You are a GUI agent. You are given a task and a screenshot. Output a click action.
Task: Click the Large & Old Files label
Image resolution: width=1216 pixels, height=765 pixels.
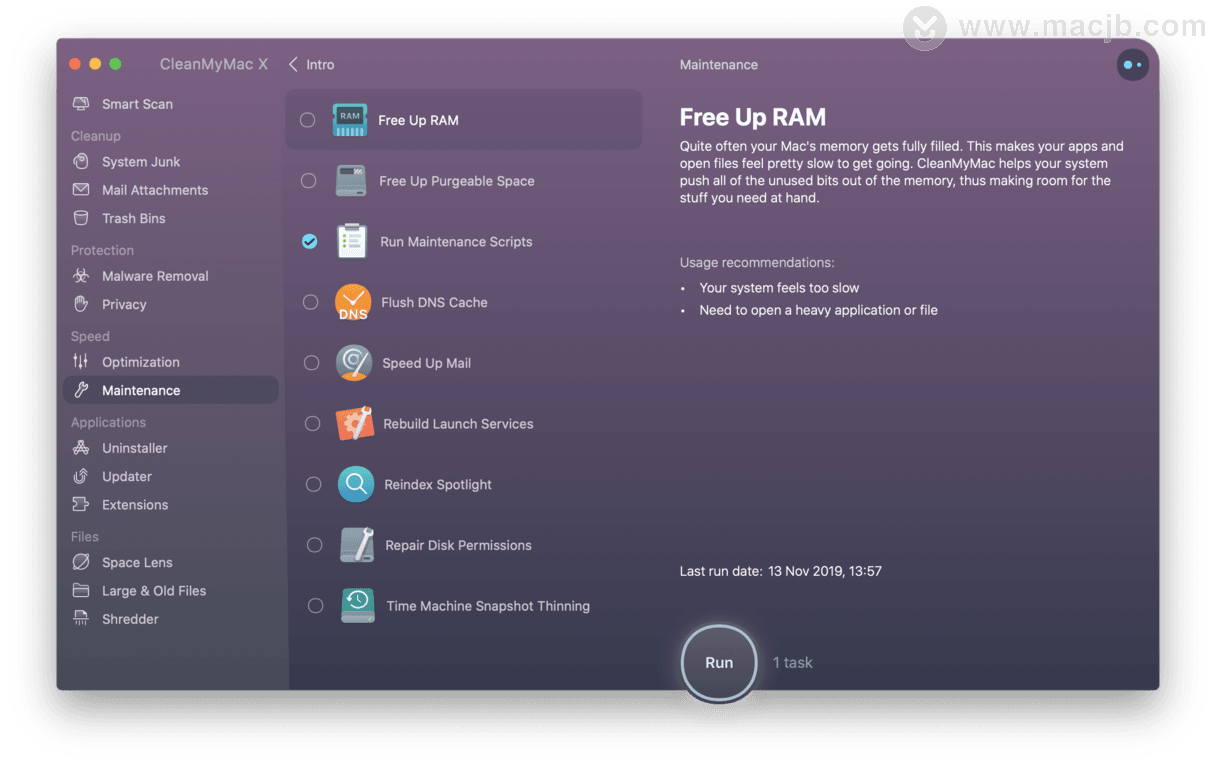(154, 591)
